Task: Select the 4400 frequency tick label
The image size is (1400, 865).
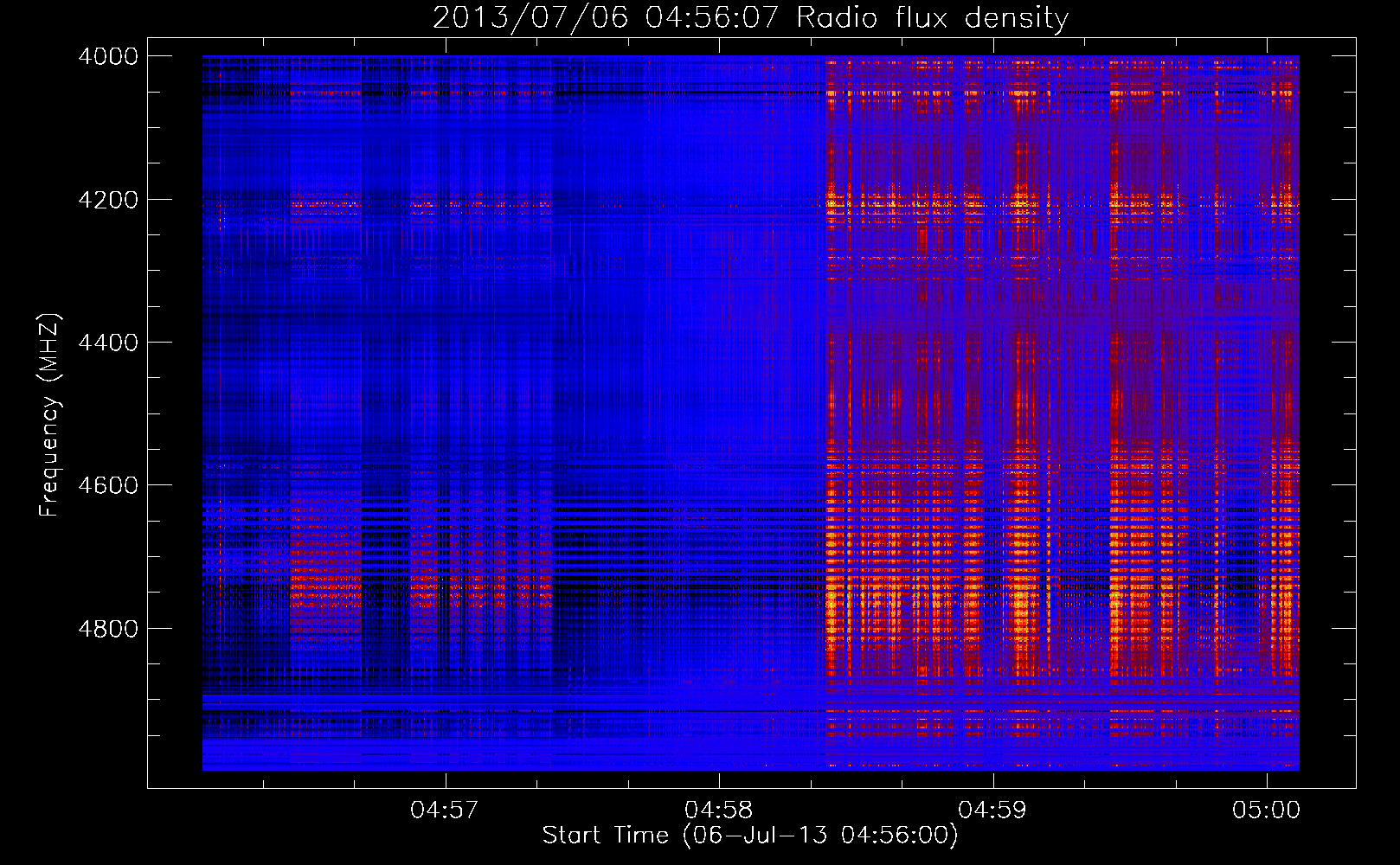Action: pos(108,343)
